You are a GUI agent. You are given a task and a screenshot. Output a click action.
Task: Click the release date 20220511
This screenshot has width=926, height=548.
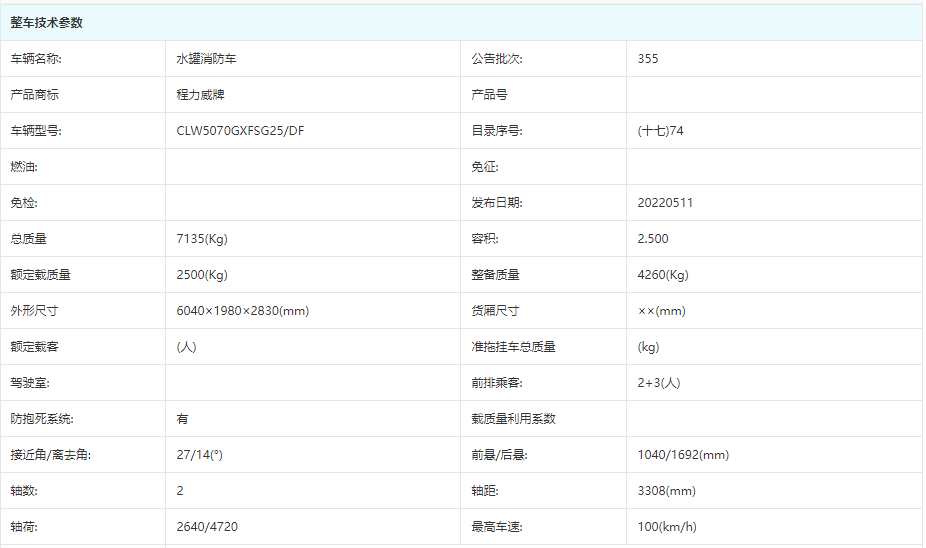(x=665, y=203)
